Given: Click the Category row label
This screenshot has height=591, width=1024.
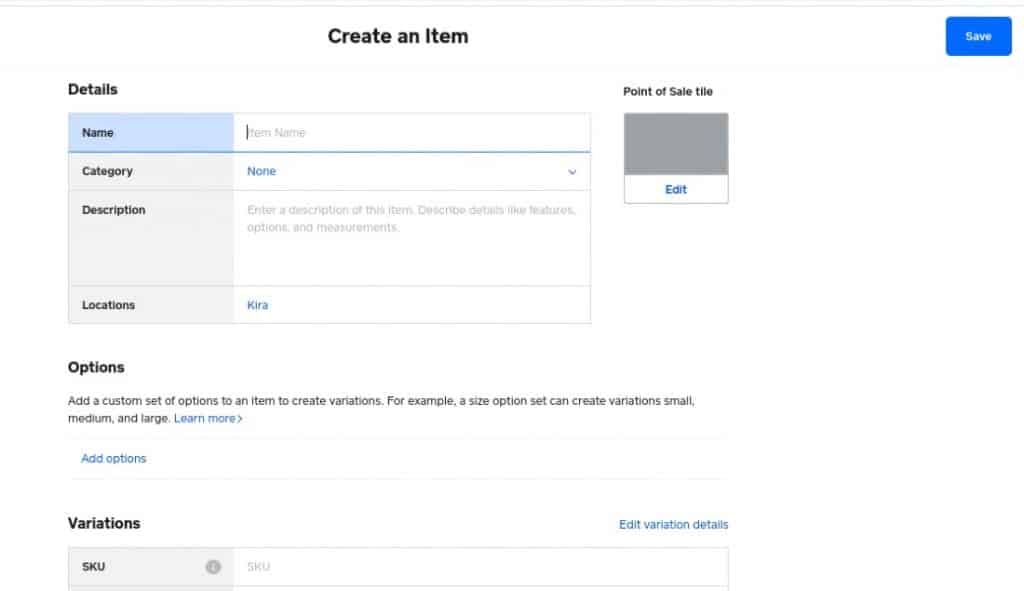Looking at the screenshot, I should [106, 171].
